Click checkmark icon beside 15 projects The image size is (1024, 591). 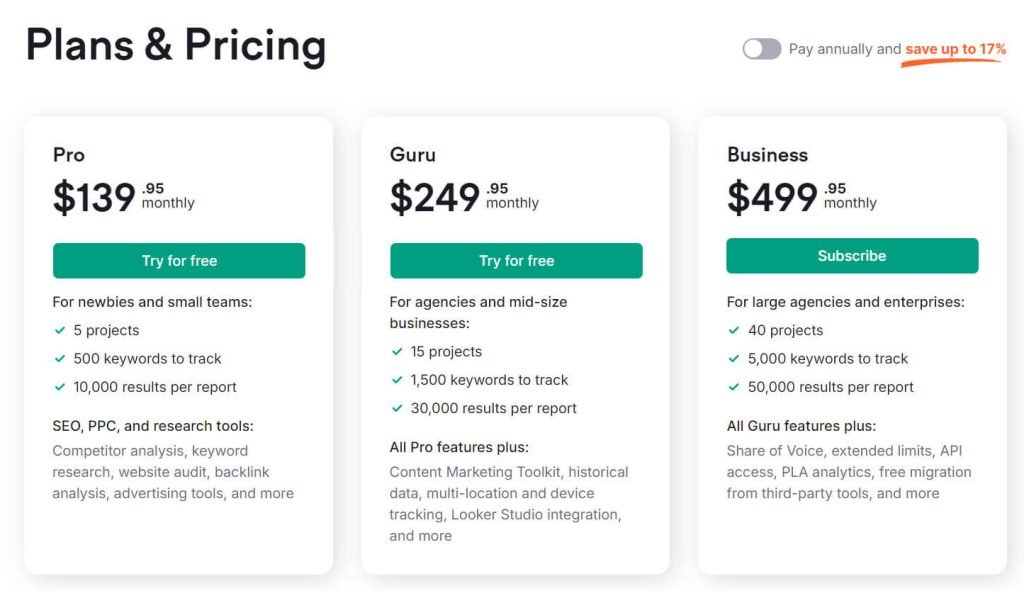[x=397, y=352]
